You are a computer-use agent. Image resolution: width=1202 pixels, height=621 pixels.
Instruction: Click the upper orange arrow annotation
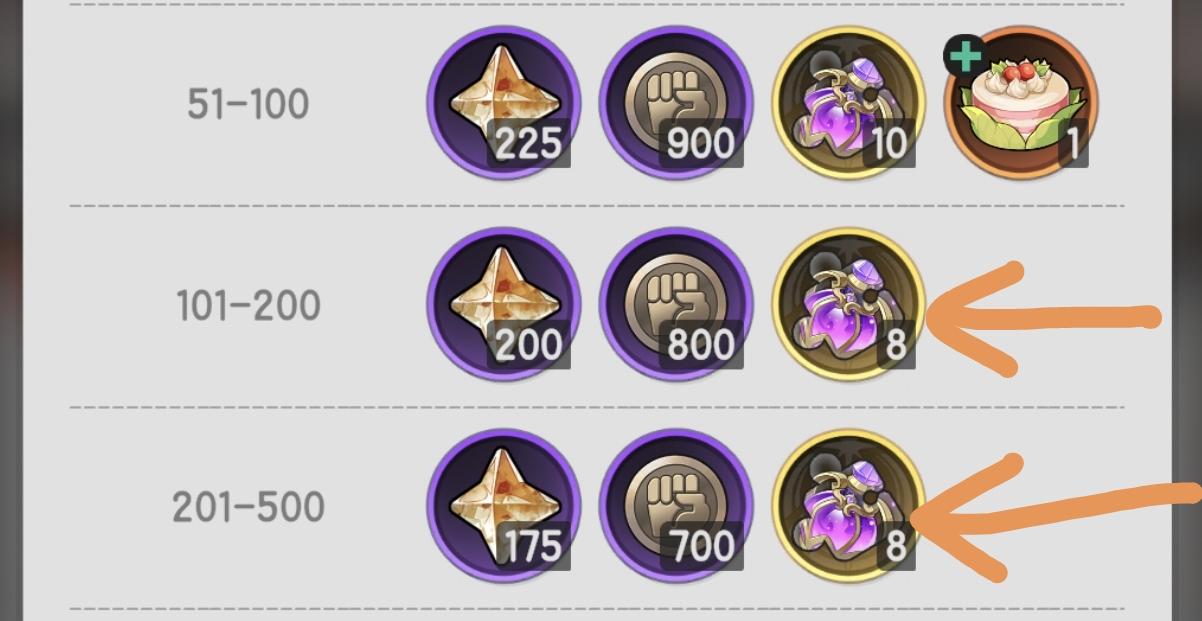[x=1044, y=319]
